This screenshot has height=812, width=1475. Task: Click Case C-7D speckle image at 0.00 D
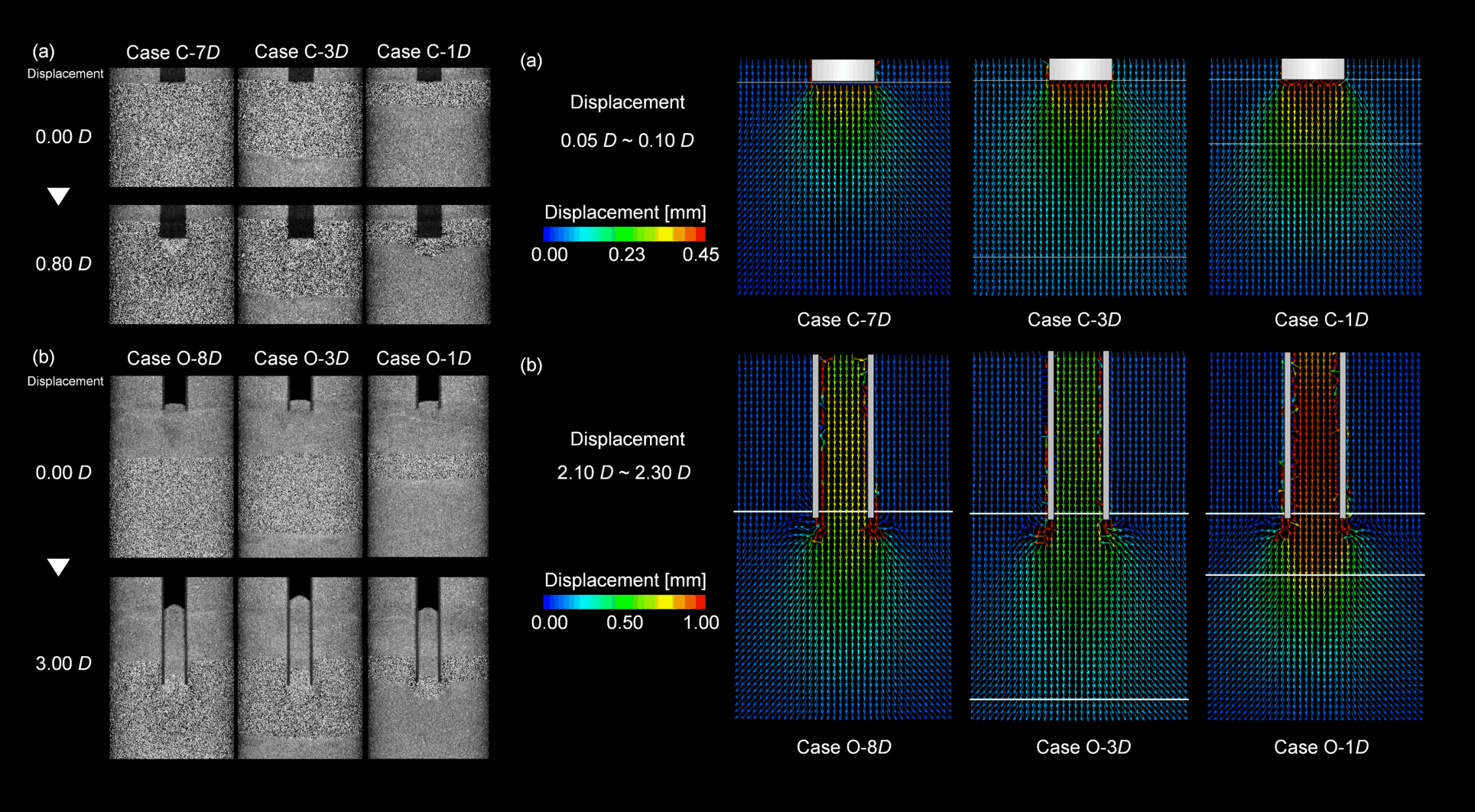171,128
